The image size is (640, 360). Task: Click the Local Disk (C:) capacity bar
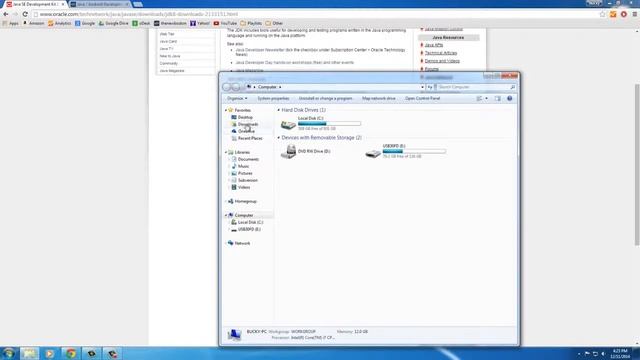pos(329,124)
